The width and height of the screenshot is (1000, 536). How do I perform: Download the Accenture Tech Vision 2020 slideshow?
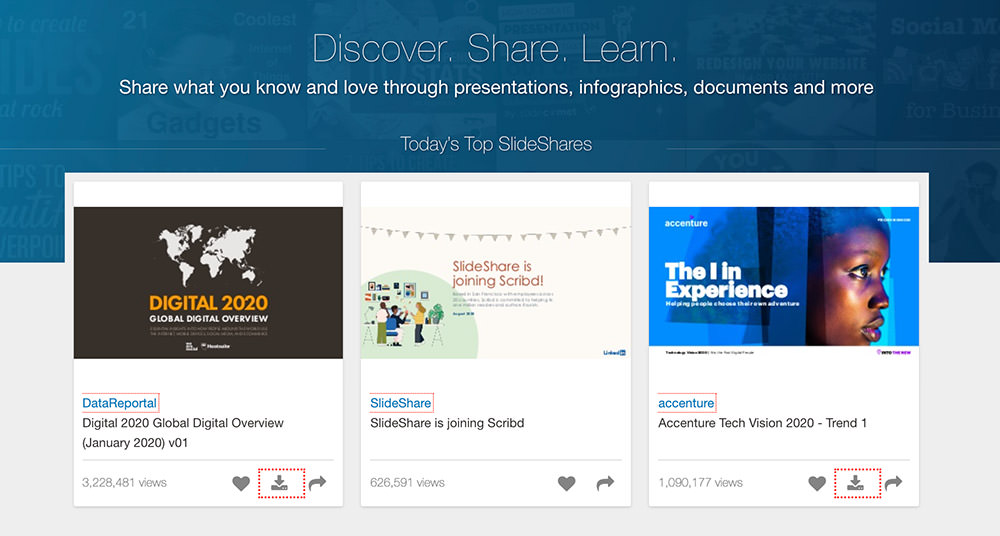point(856,483)
